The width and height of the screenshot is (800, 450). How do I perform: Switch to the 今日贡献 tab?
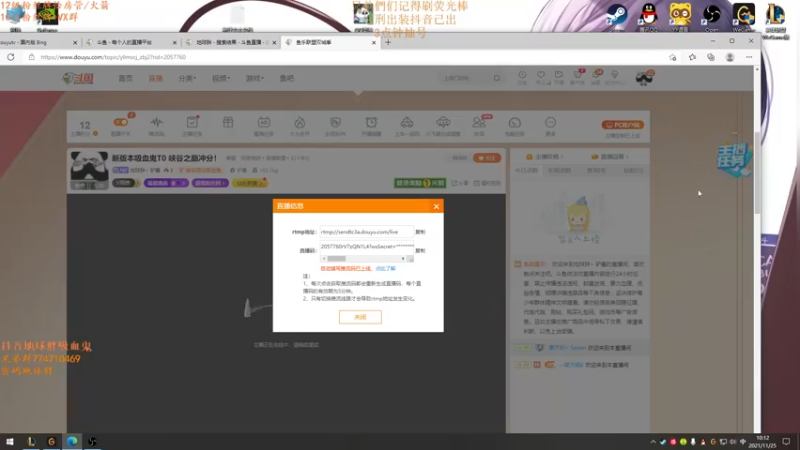(527, 170)
